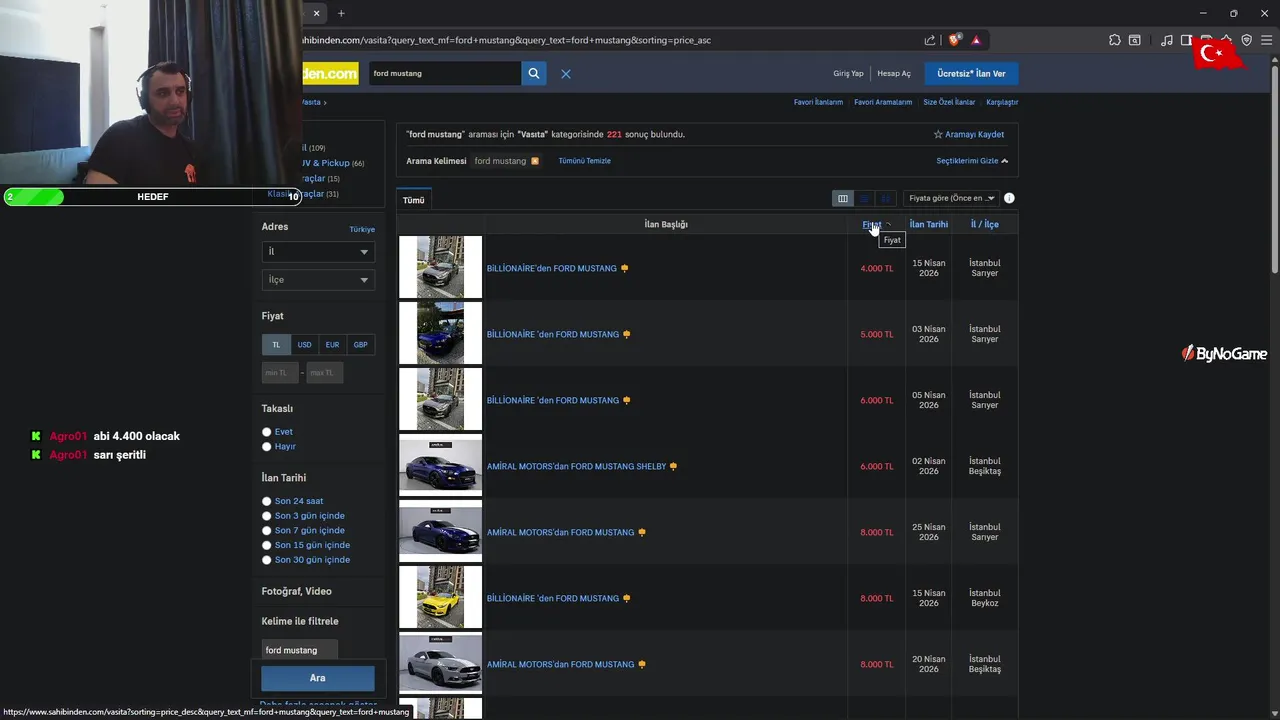Image resolution: width=1280 pixels, height=720 pixels.
Task: Remove the ford mustang keyword tag
Action: tap(535, 161)
